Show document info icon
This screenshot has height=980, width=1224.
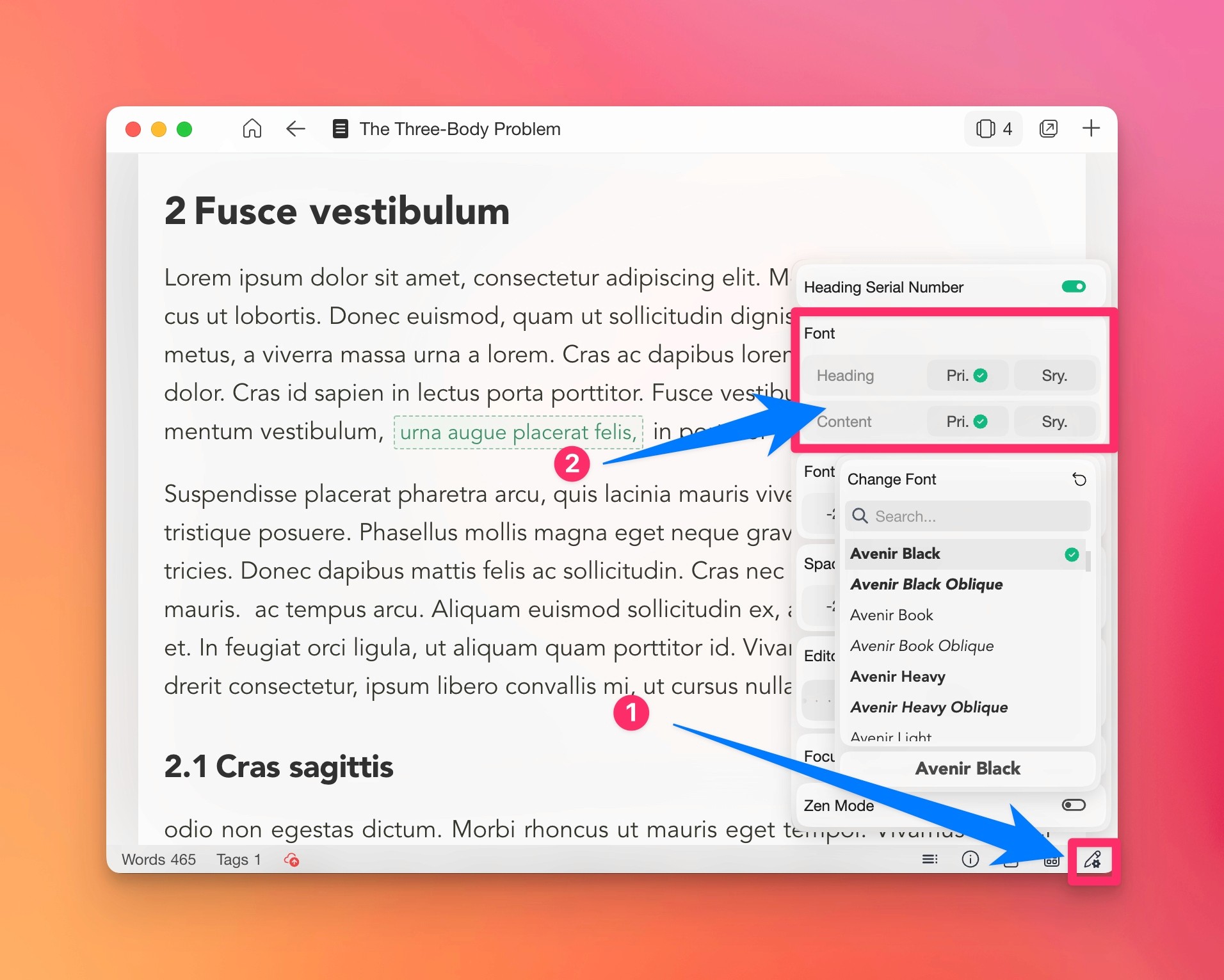point(970,859)
